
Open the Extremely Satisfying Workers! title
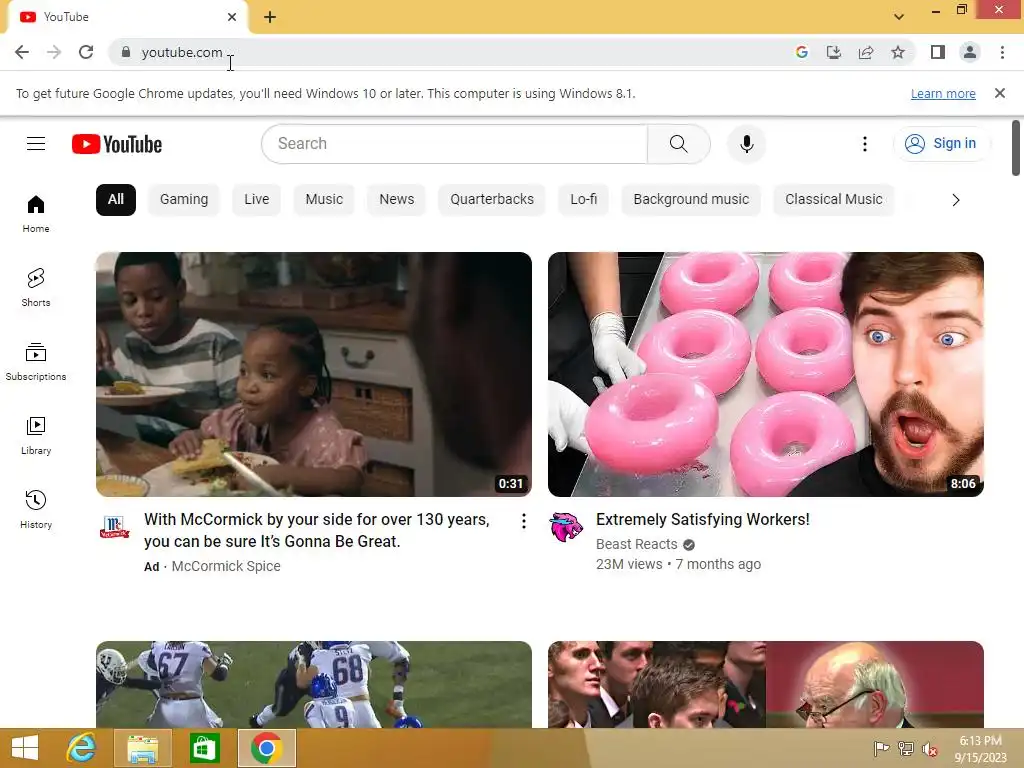pos(703,519)
